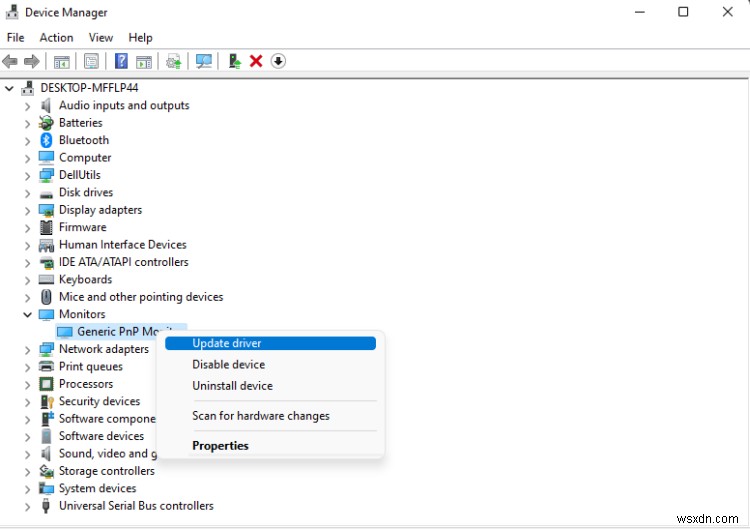Viewport: 750px width, 529px height.
Task: Select the Display adapters label
Action: pyautogui.click(x=100, y=210)
